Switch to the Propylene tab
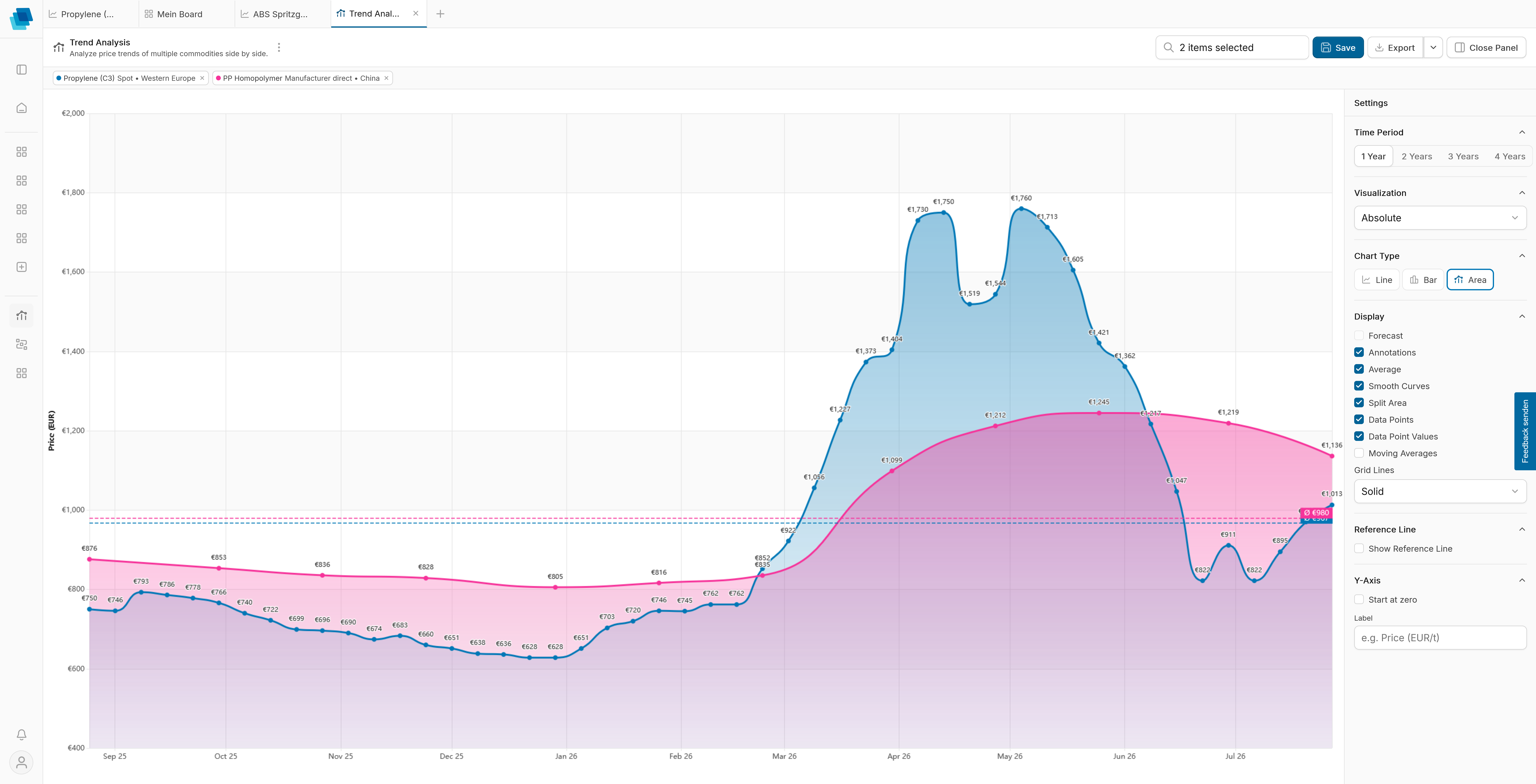The height and width of the screenshot is (784, 1536). [91, 14]
